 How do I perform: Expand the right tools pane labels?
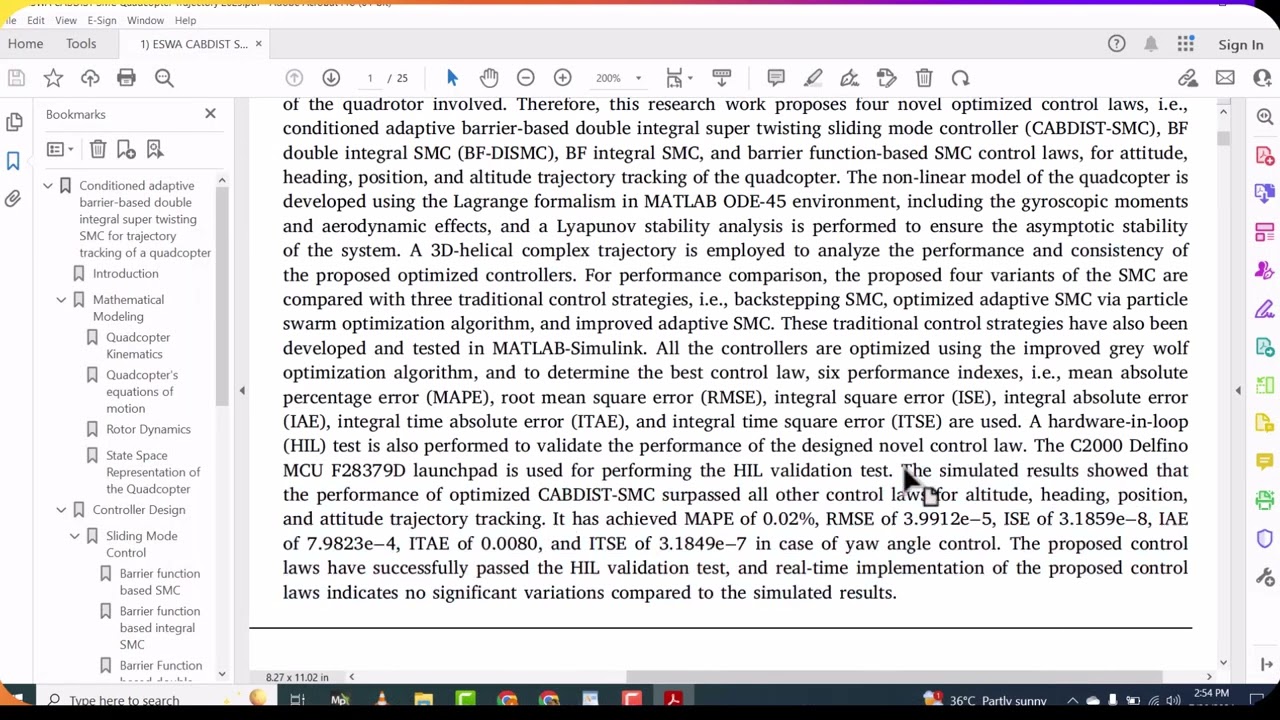pos(1266,664)
